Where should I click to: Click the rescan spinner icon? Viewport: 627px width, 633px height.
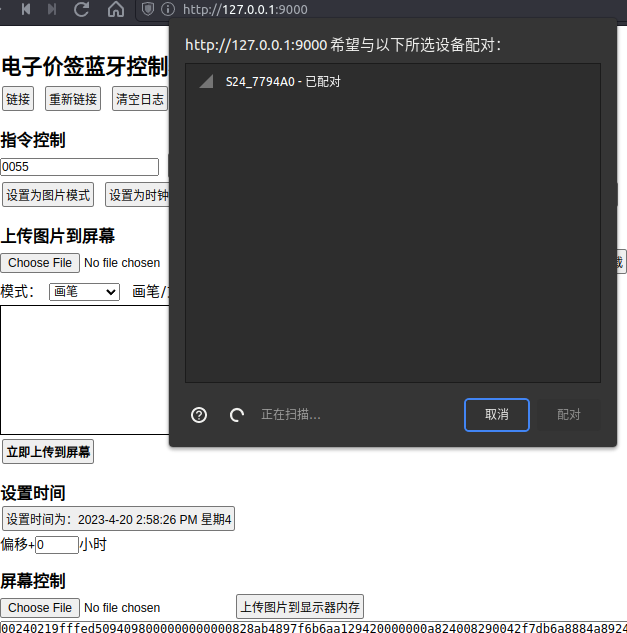point(237,415)
